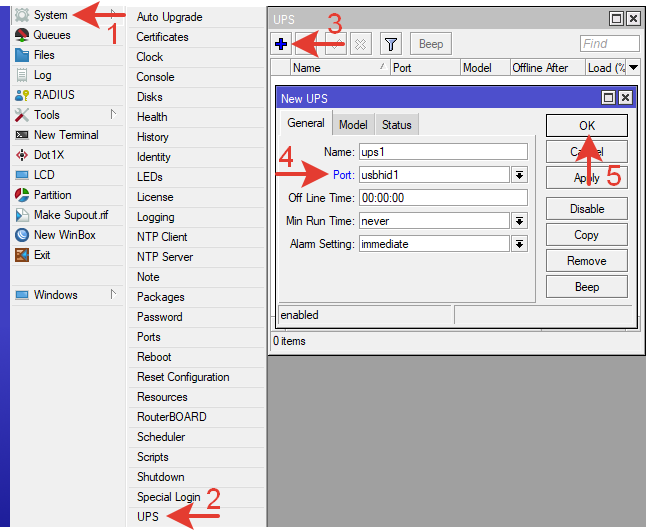
Task: Click the Disable button
Action: coord(587,209)
